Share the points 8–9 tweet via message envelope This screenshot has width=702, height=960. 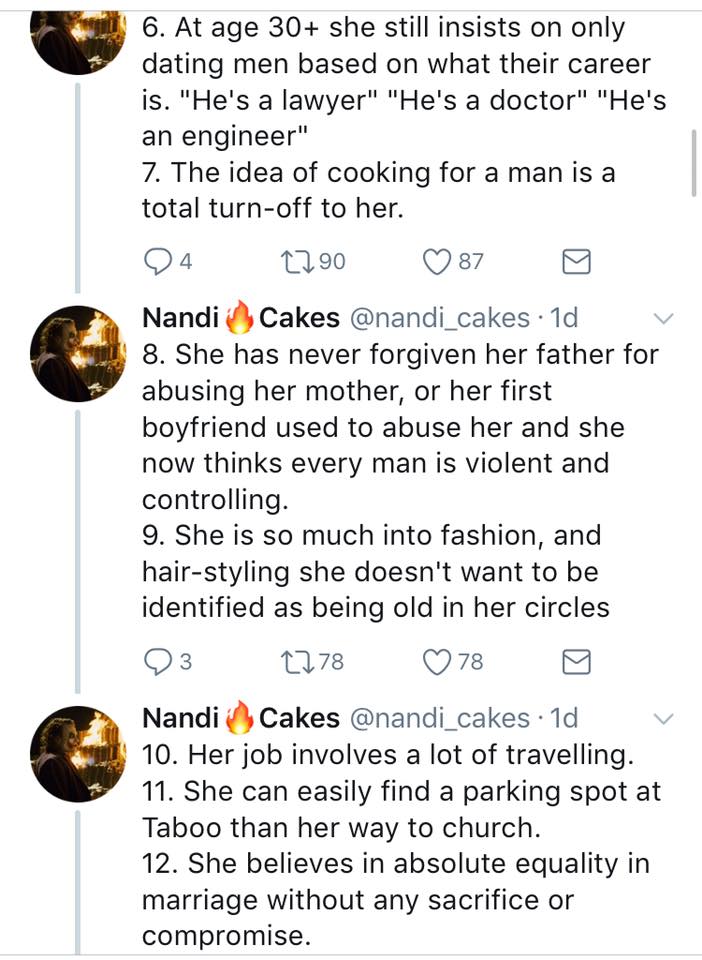click(576, 662)
